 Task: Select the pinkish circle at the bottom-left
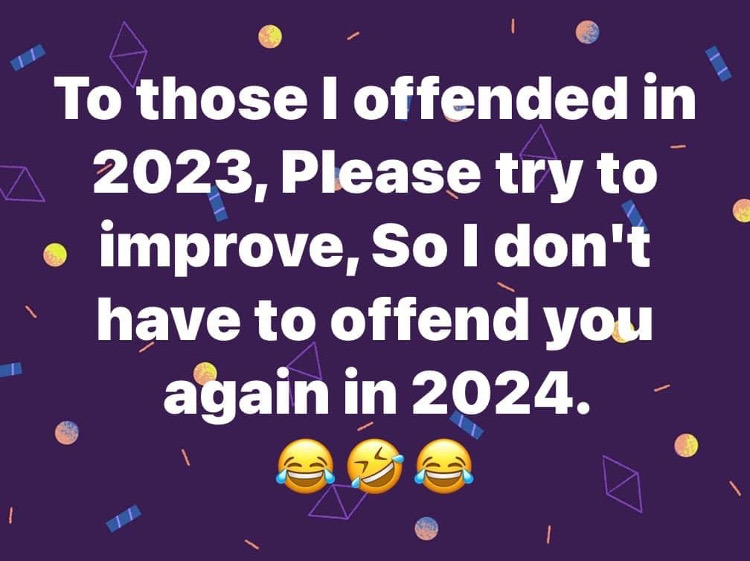[66, 433]
